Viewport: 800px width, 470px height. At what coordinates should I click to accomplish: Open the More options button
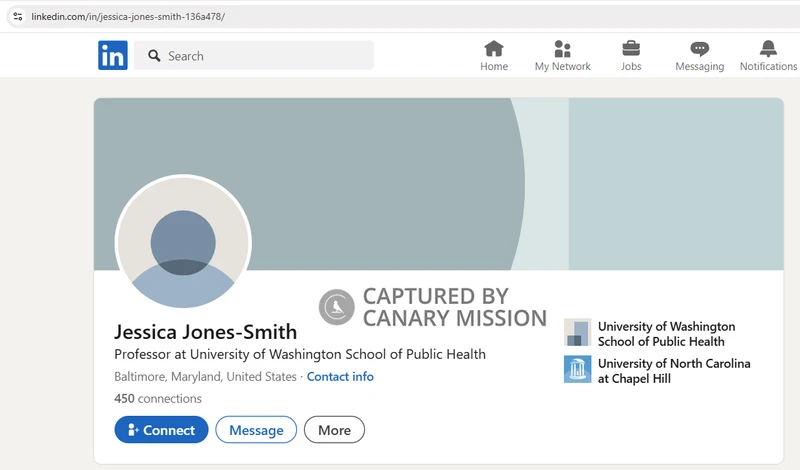coord(334,430)
